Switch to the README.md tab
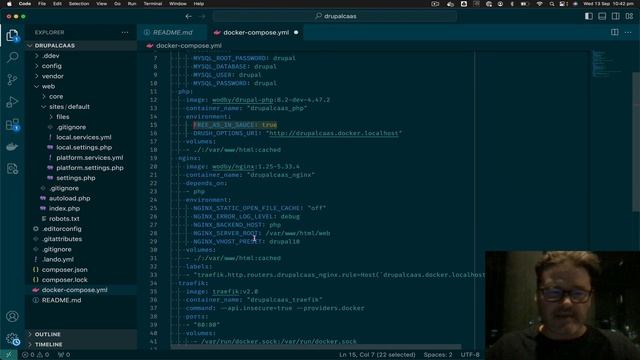 pos(172,32)
